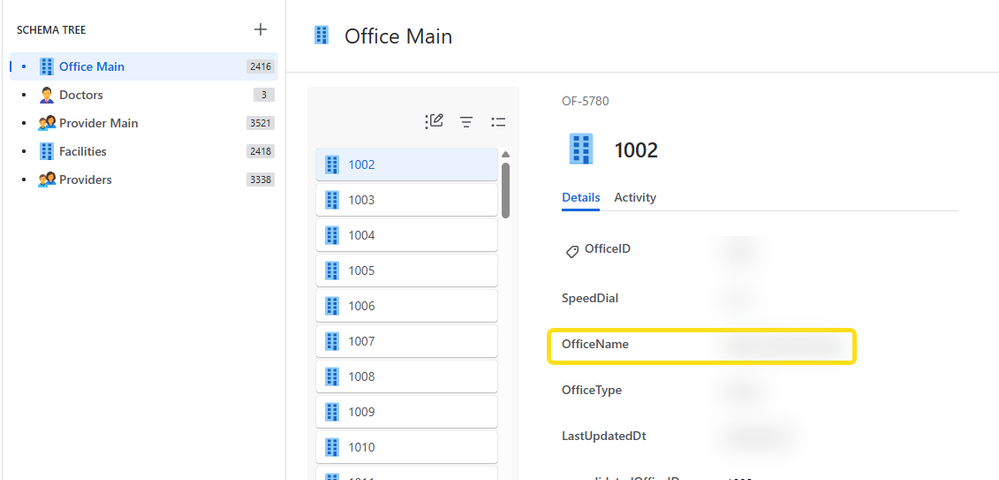Screen dimensions: 999x480
Task: Select Providers object type in schema tree
Action: point(85,180)
